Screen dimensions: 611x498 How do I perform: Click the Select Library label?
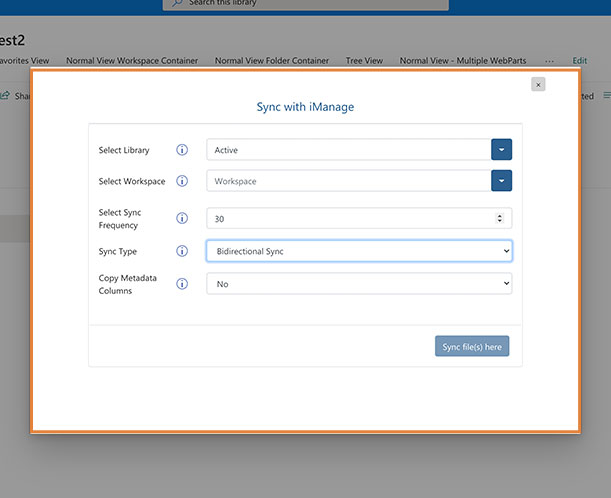point(124,150)
